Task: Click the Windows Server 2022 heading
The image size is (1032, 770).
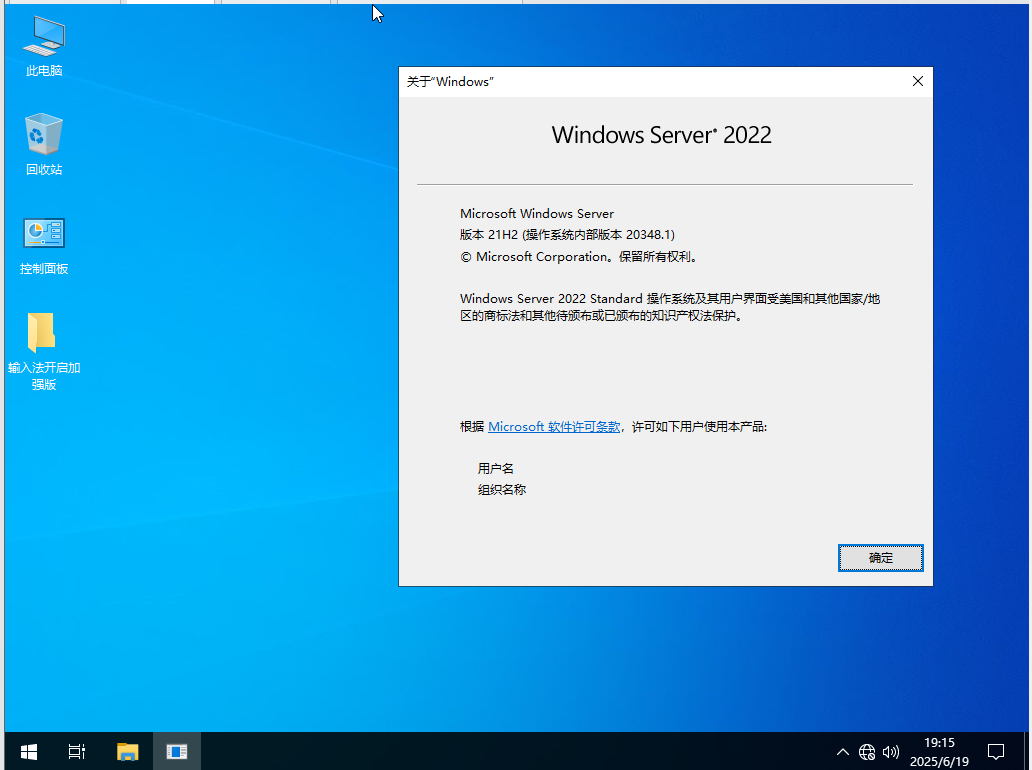Action: (661, 135)
